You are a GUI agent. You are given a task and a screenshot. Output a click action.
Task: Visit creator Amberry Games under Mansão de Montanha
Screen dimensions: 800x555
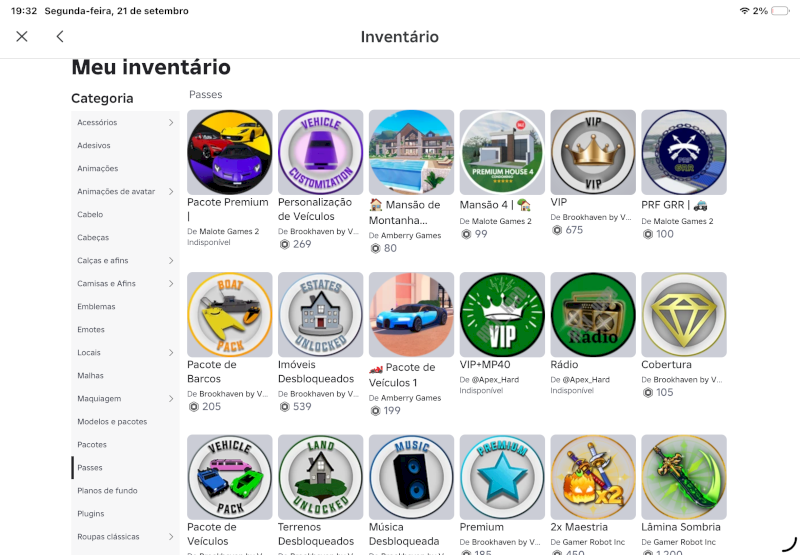point(411,235)
